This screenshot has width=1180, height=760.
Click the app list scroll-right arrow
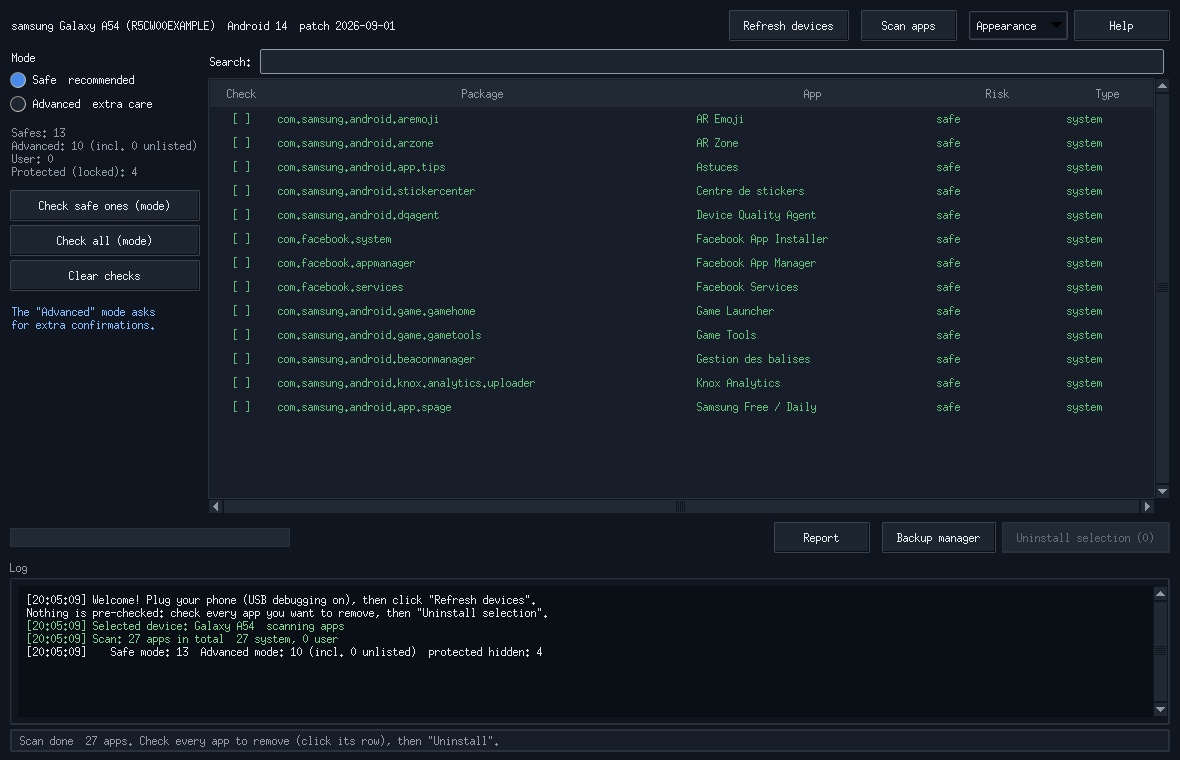(x=1147, y=506)
